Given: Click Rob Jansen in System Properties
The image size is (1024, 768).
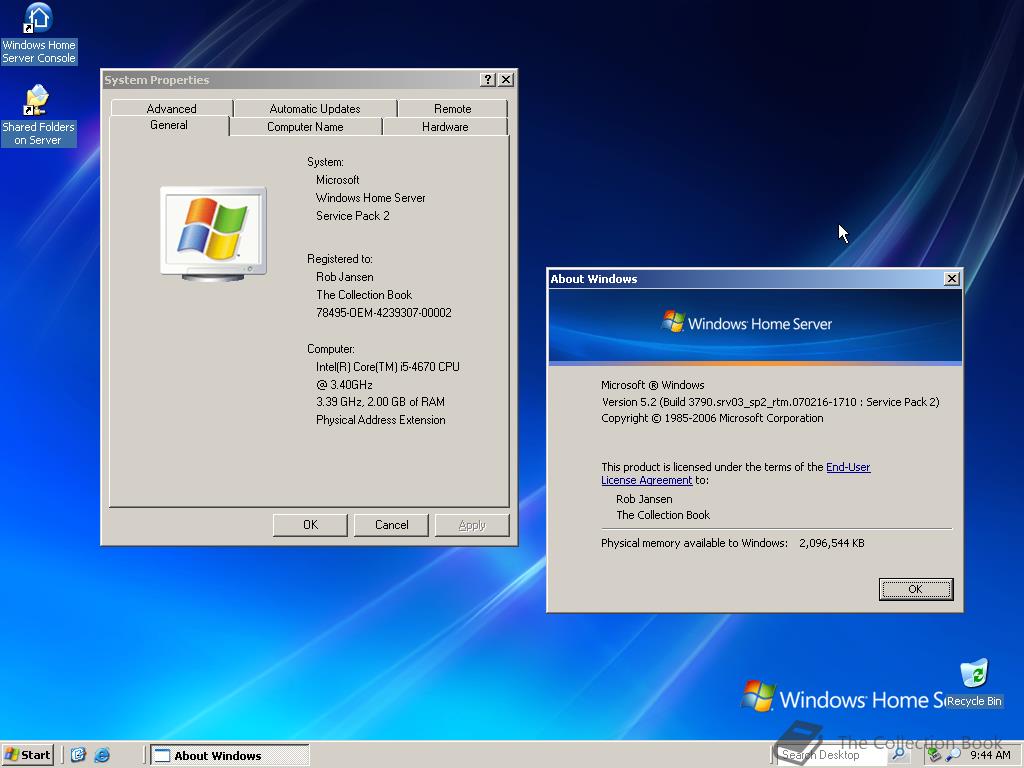Looking at the screenshot, I should [x=345, y=277].
